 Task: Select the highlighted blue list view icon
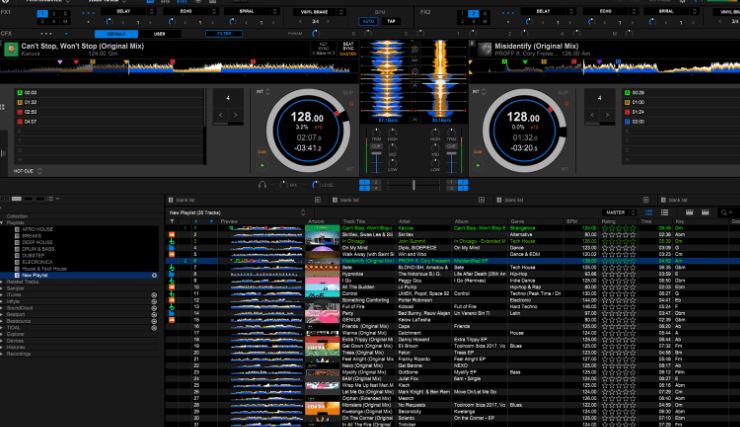[x=649, y=213]
